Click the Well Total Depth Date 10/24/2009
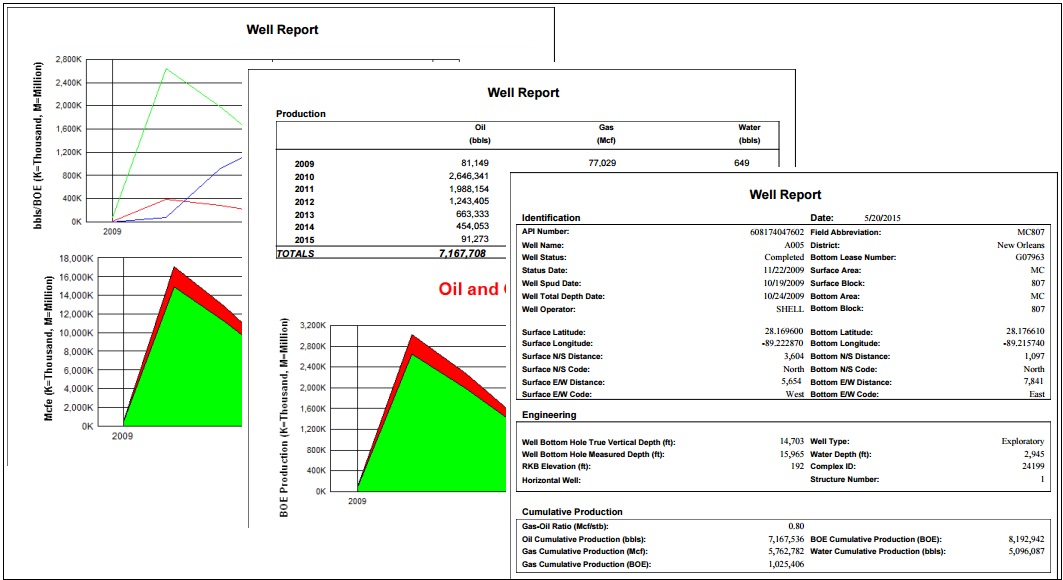1063x580 pixels. [782, 296]
